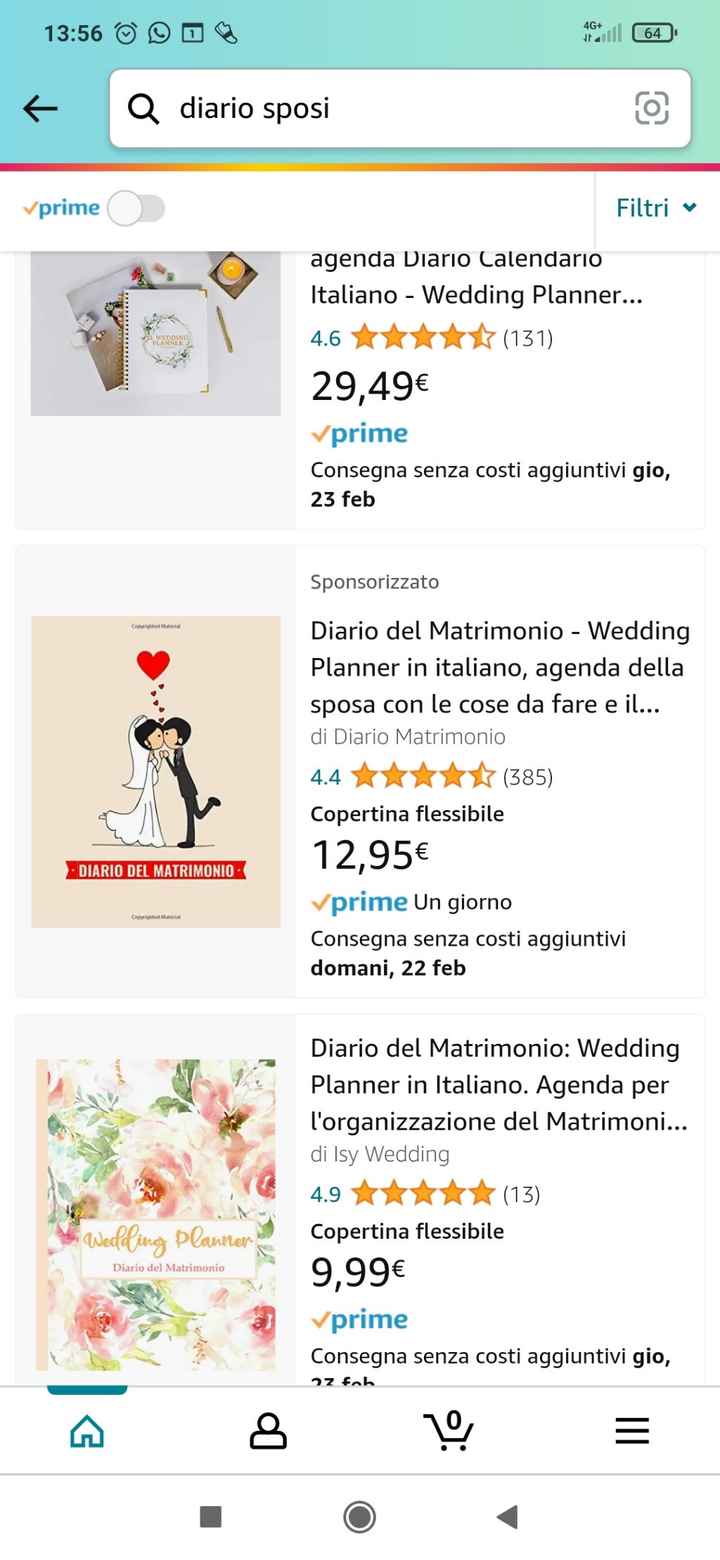Tap the back arrow to return

click(x=40, y=109)
